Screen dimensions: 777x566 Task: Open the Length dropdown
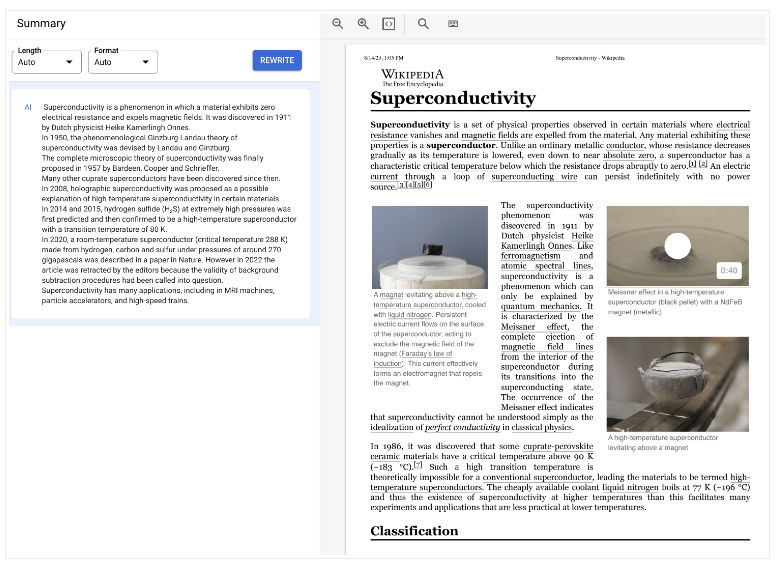(x=46, y=62)
